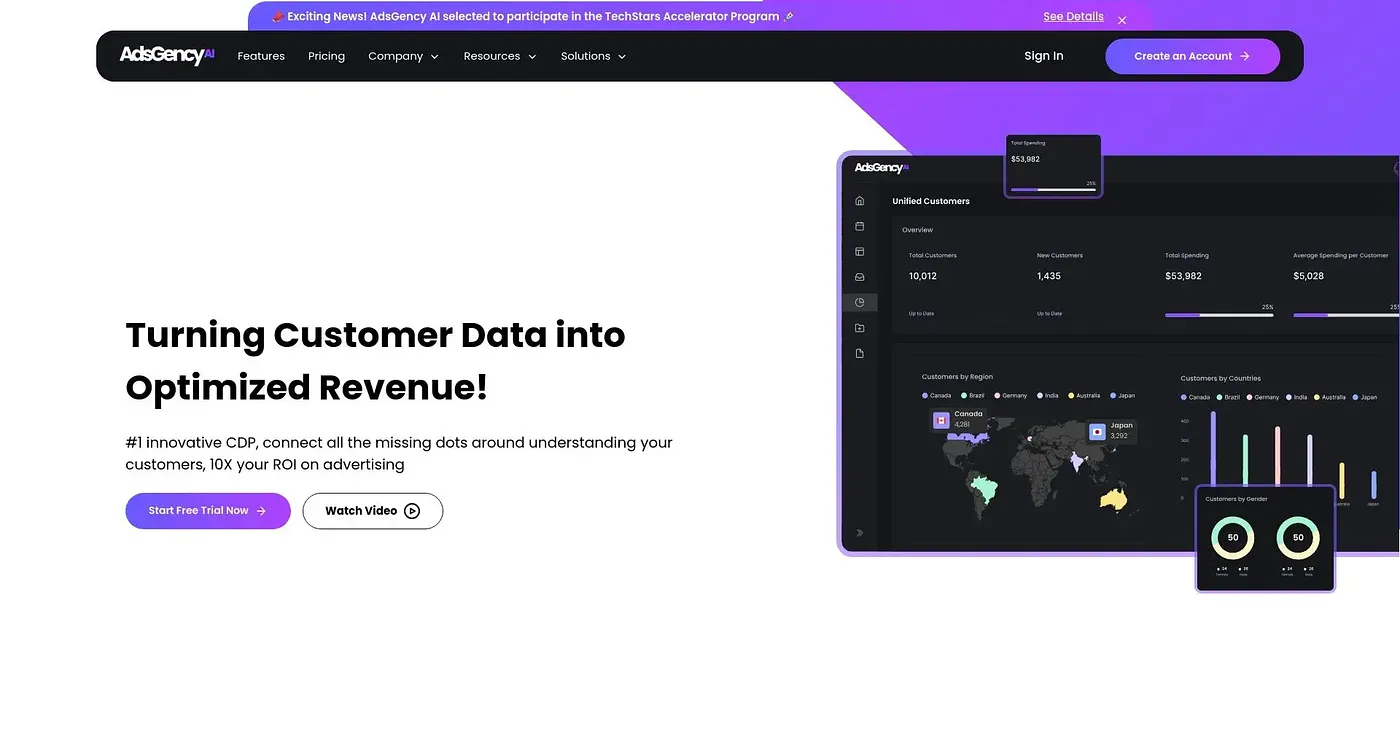The image size is (1400, 729).
Task: Open the See Details link in the banner
Action: pyautogui.click(x=1073, y=17)
